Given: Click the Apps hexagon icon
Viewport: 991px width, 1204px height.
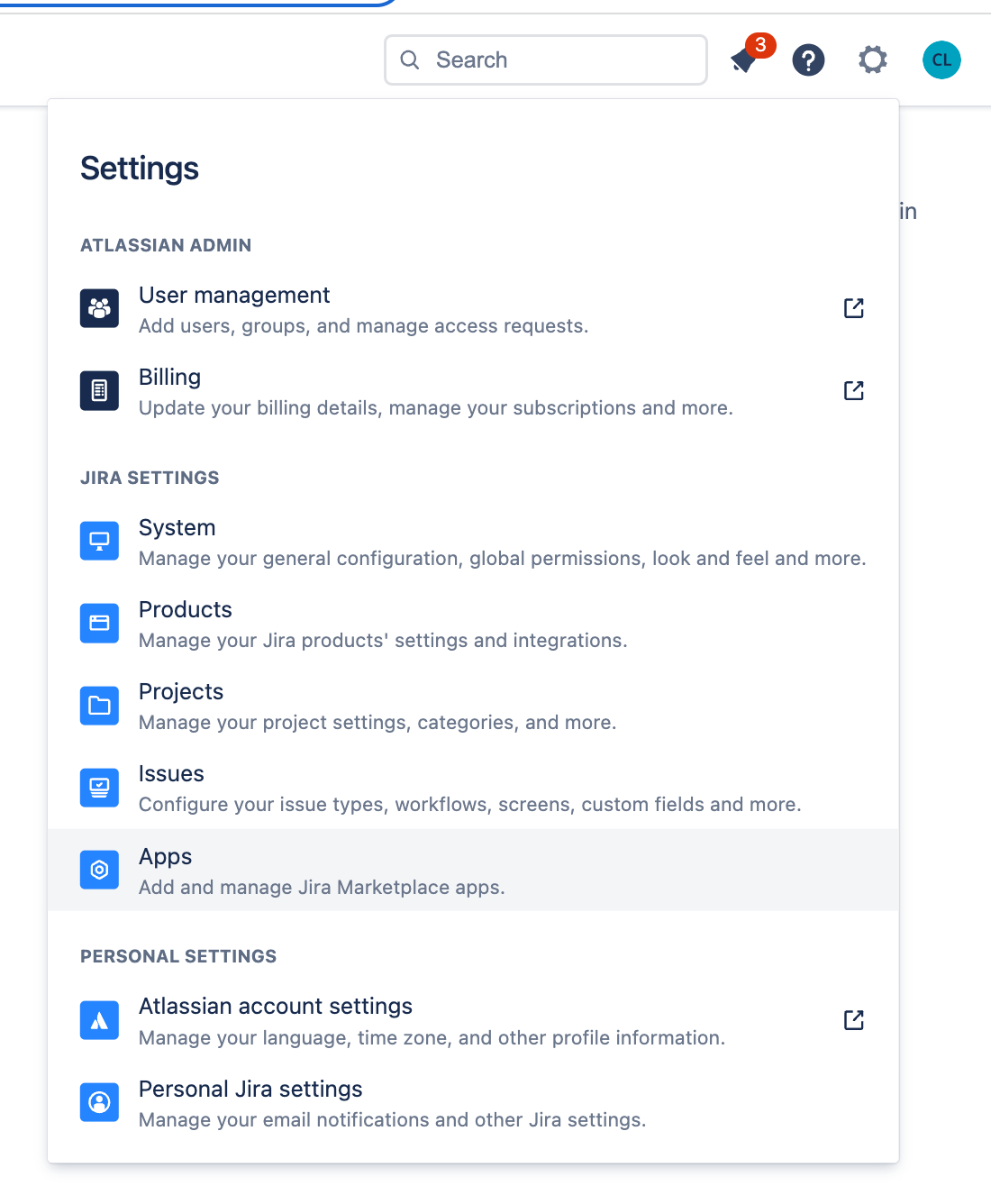Looking at the screenshot, I should (x=99, y=871).
